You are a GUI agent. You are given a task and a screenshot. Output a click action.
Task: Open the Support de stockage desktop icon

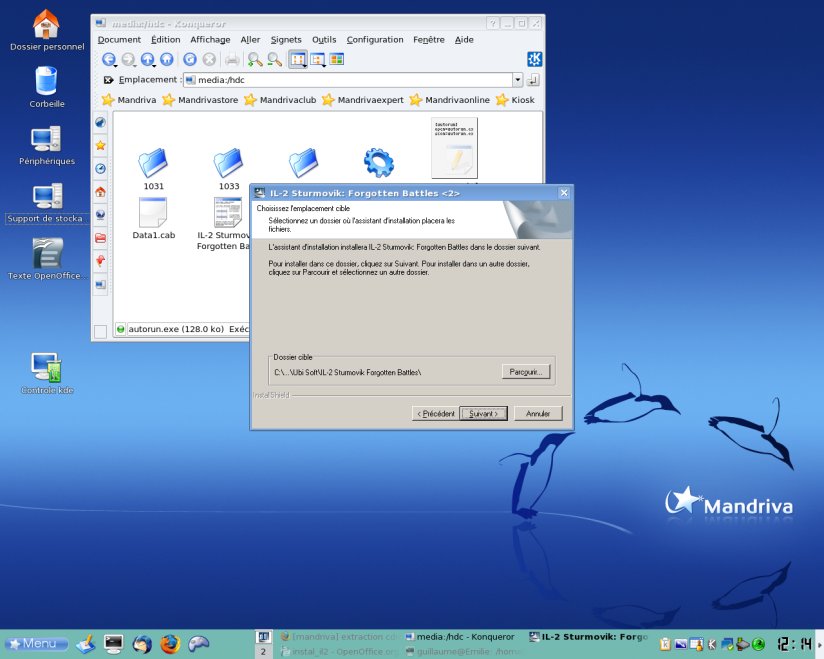pos(46,203)
